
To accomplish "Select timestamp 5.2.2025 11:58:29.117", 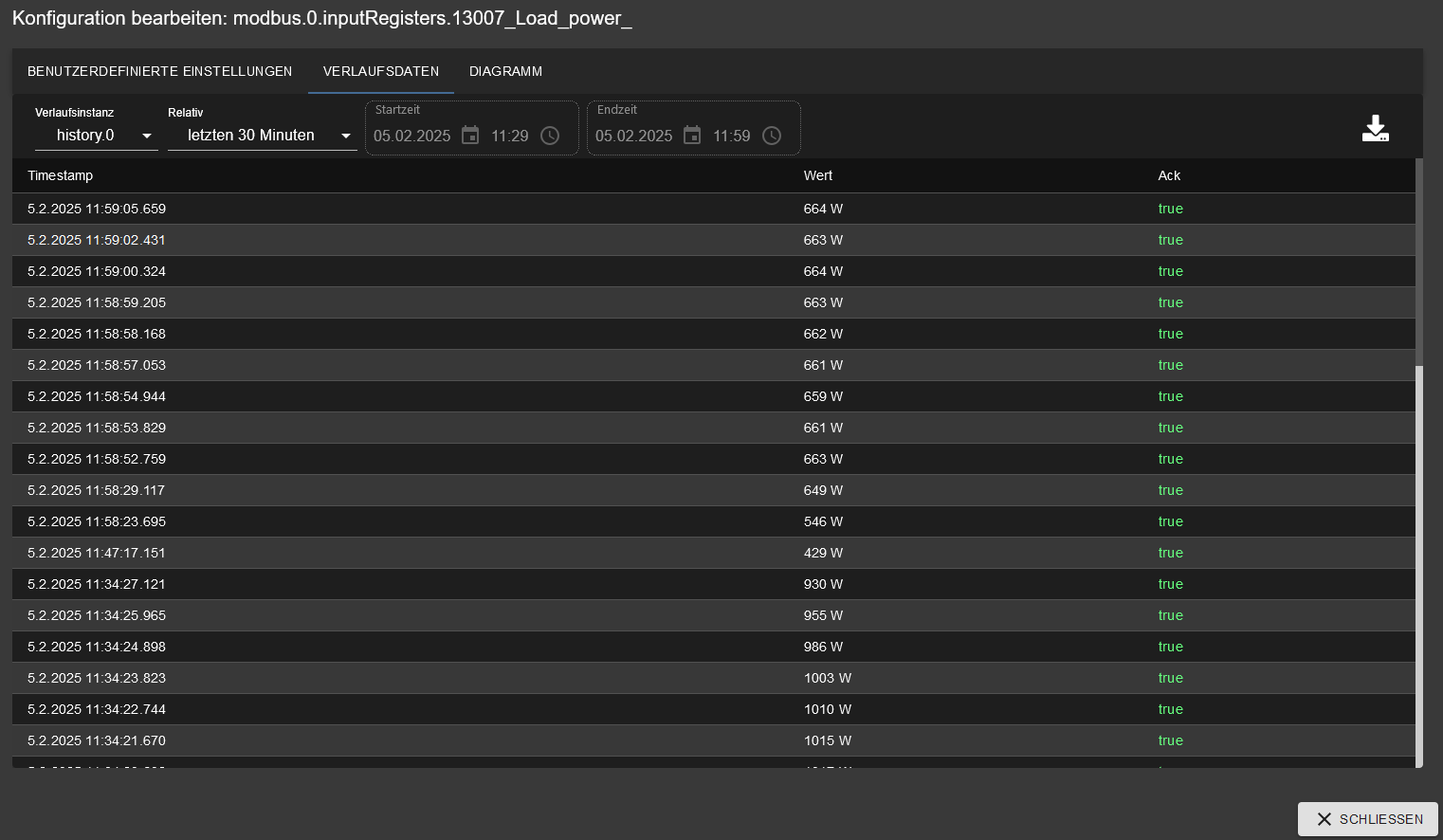I will click(x=97, y=490).
